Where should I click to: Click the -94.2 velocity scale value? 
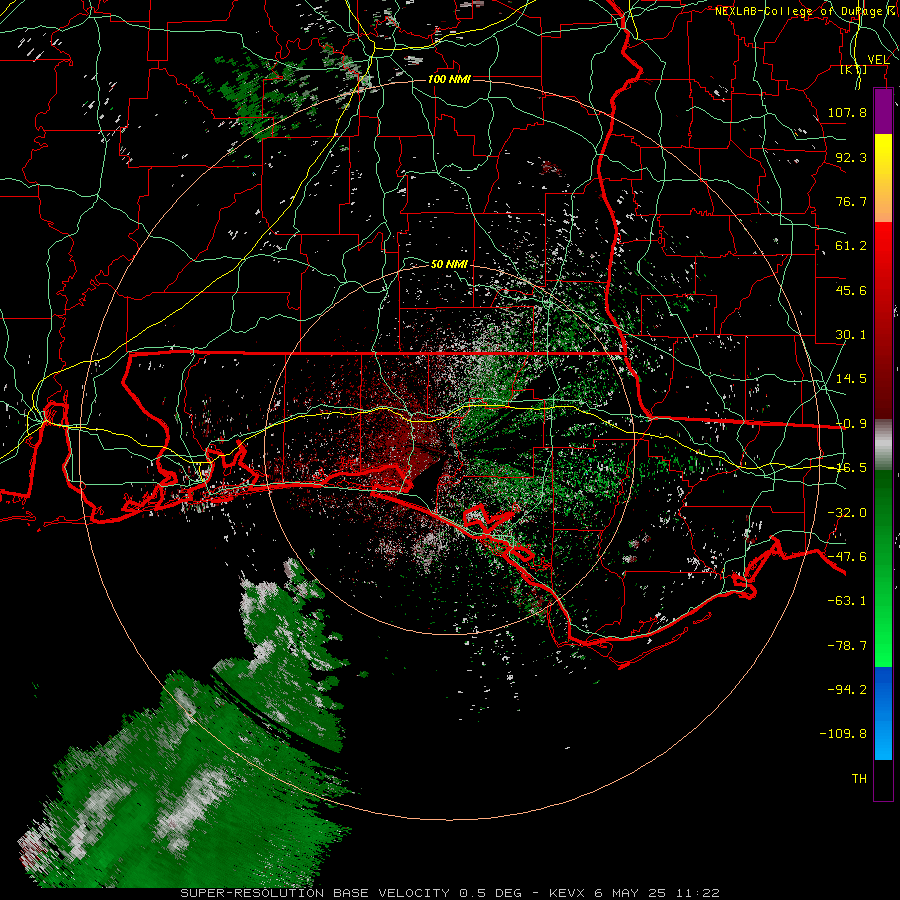[x=847, y=689]
